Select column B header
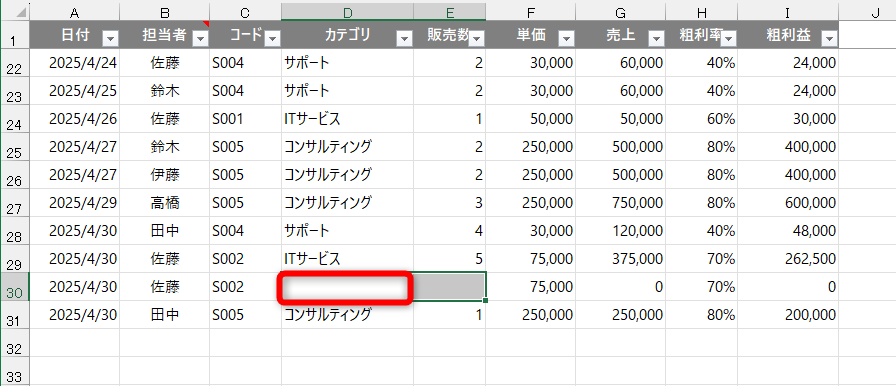This screenshot has width=896, height=386. [x=165, y=12]
